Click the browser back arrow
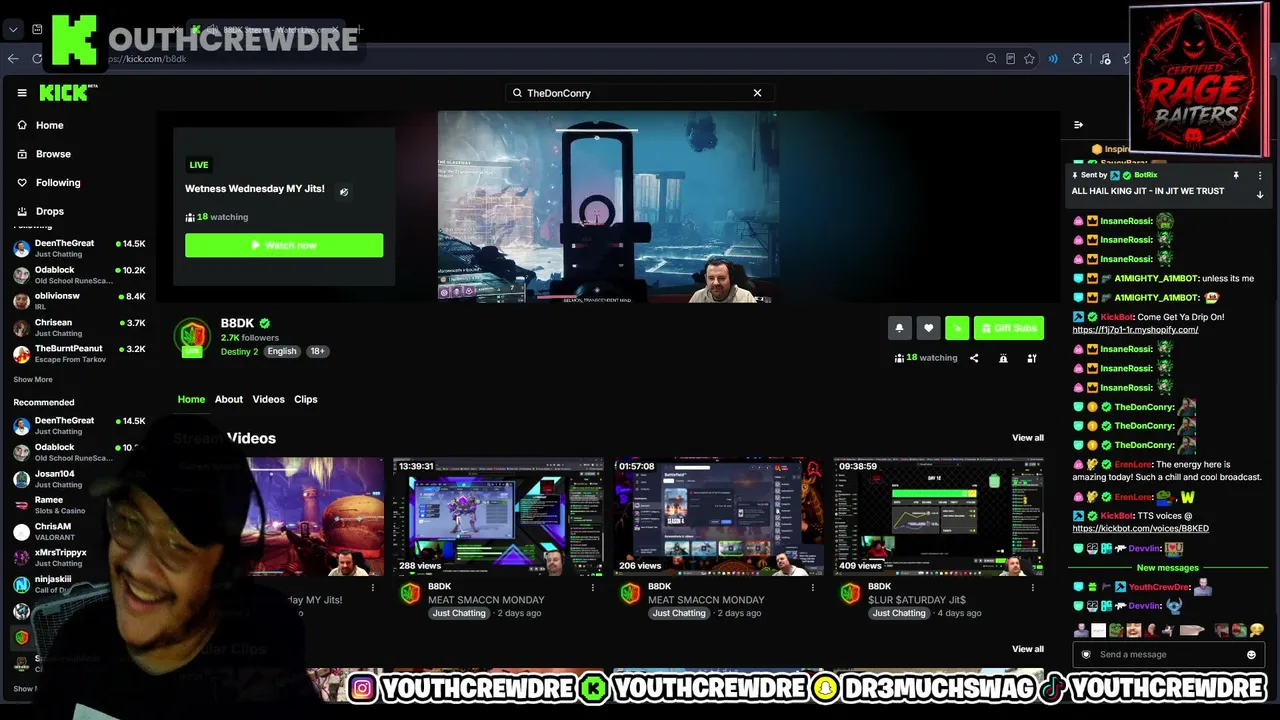This screenshot has width=1280, height=720. pyautogui.click(x=13, y=59)
